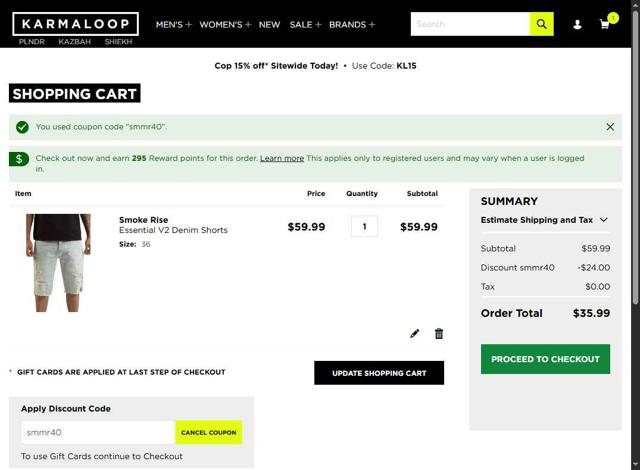Expand Estimate Shipping and Tax section
640x470 pixels.
544,220
